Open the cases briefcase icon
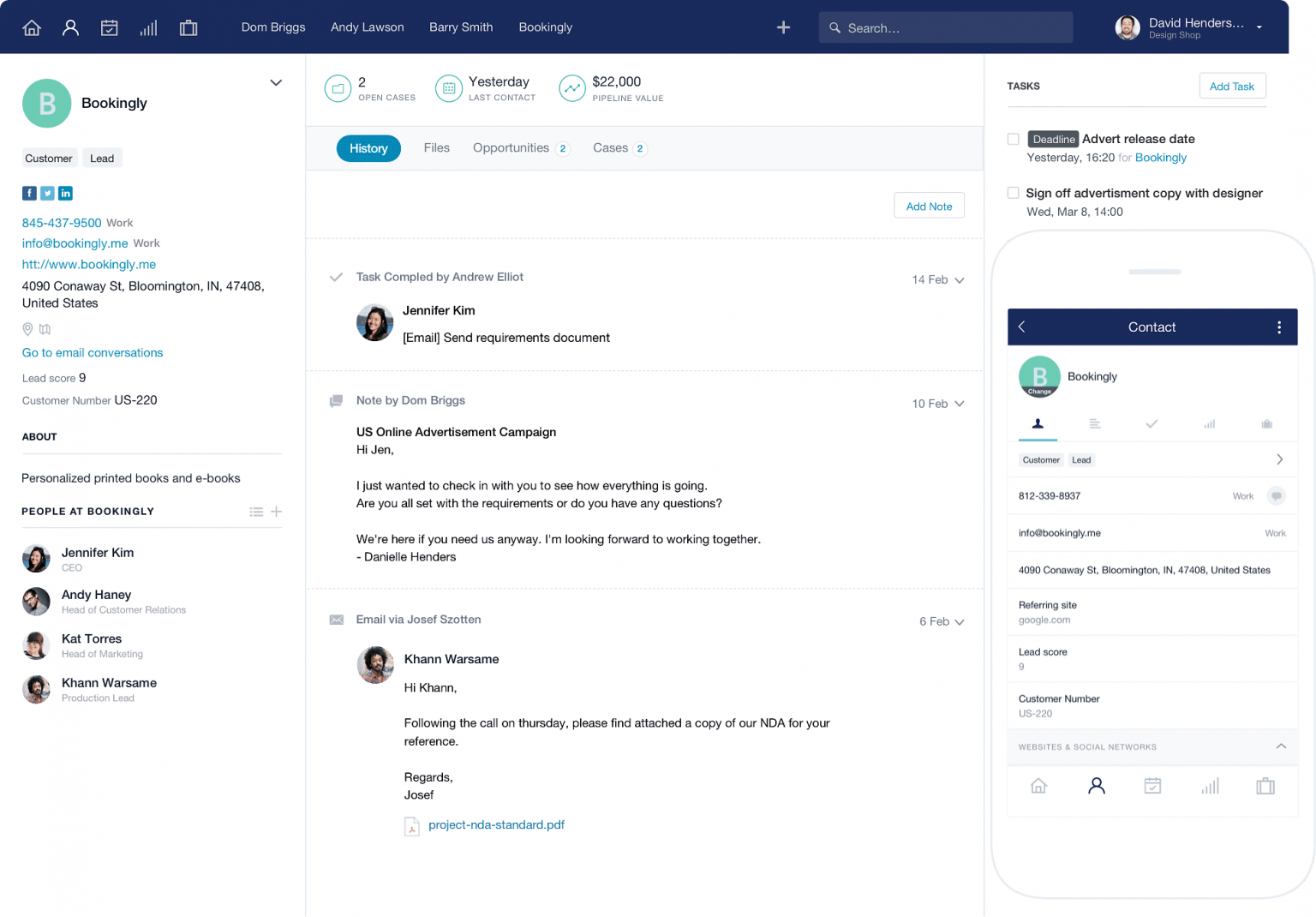This screenshot has width=1316, height=917. pos(188,27)
